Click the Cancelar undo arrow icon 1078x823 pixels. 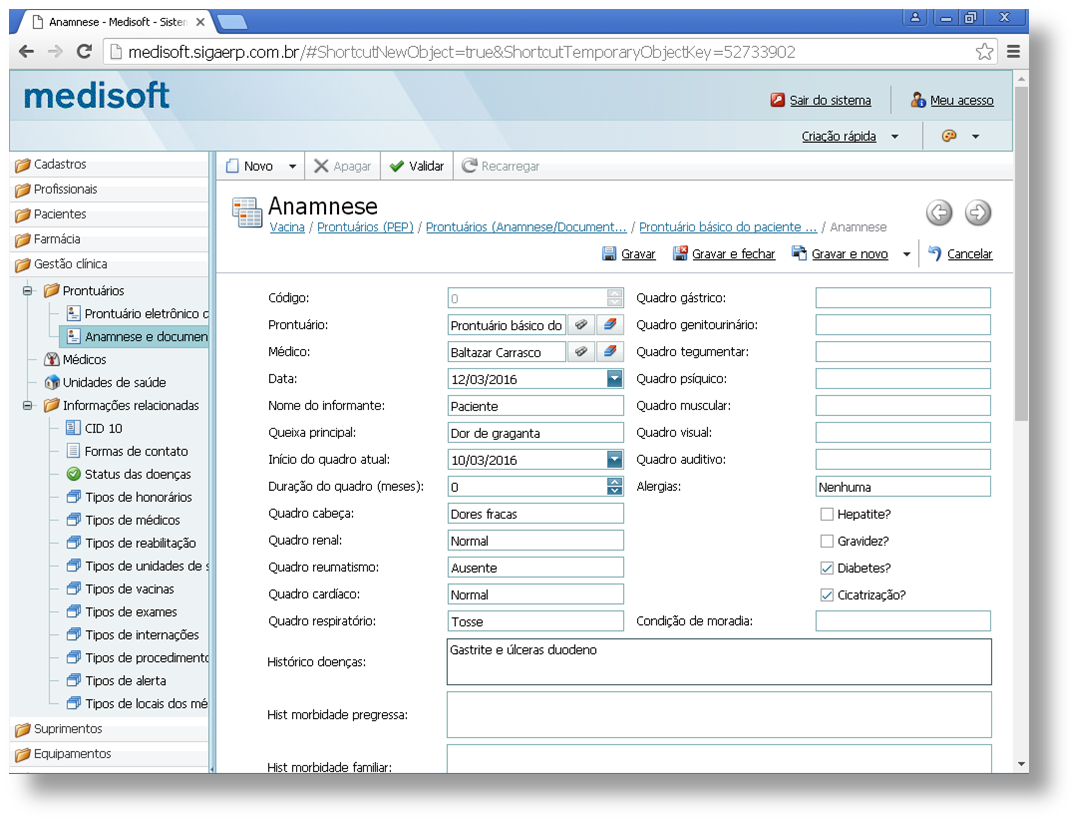tap(934, 254)
